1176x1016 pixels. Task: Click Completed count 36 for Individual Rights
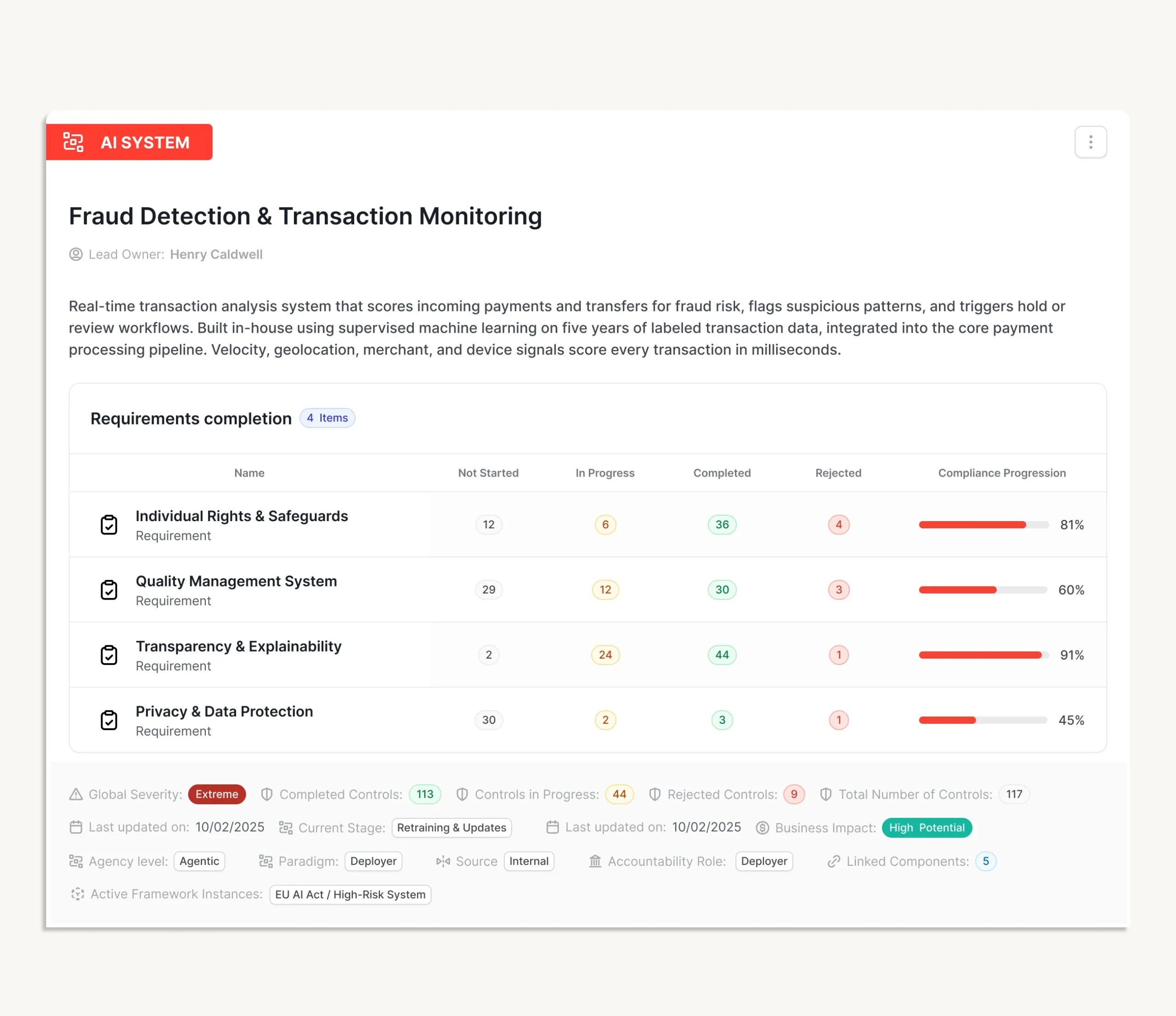pos(722,525)
